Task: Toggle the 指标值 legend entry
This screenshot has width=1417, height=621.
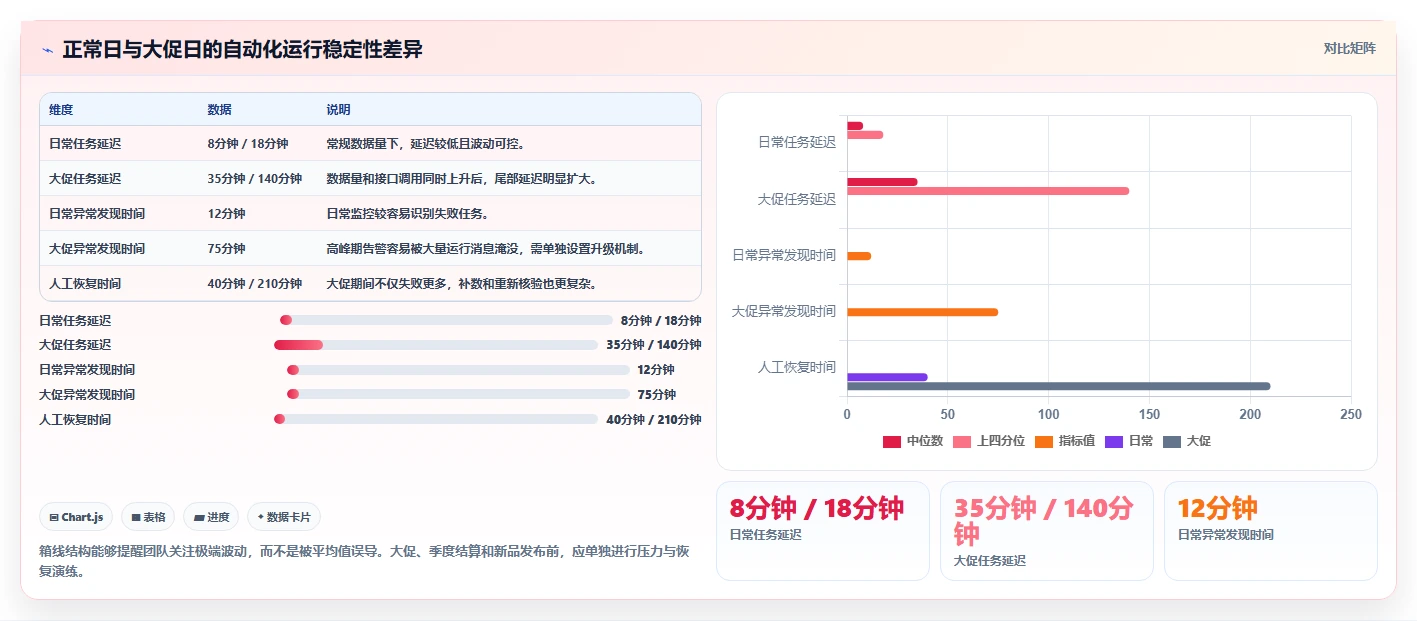Action: click(1065, 441)
